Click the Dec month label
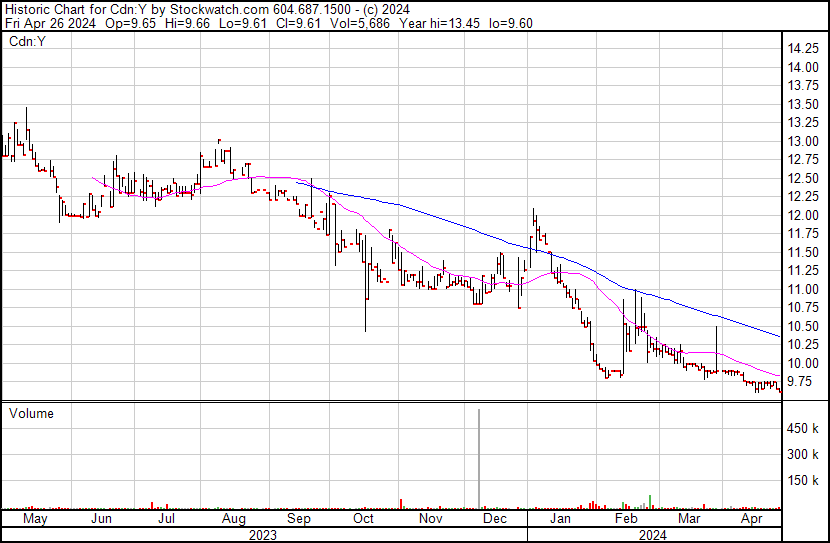This screenshot has height=543, width=830. tap(495, 519)
